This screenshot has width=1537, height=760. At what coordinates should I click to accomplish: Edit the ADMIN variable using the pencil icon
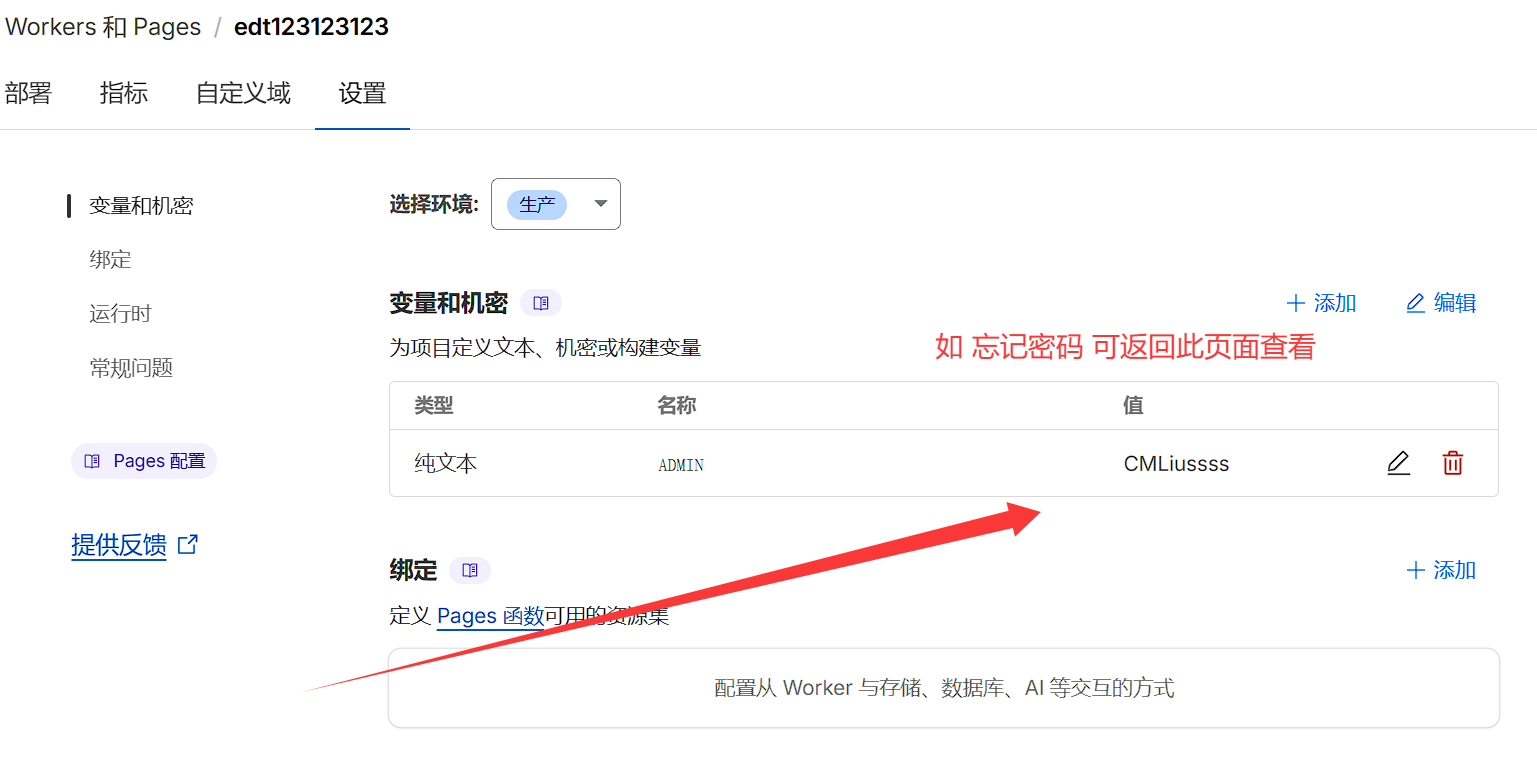pyautogui.click(x=1398, y=463)
